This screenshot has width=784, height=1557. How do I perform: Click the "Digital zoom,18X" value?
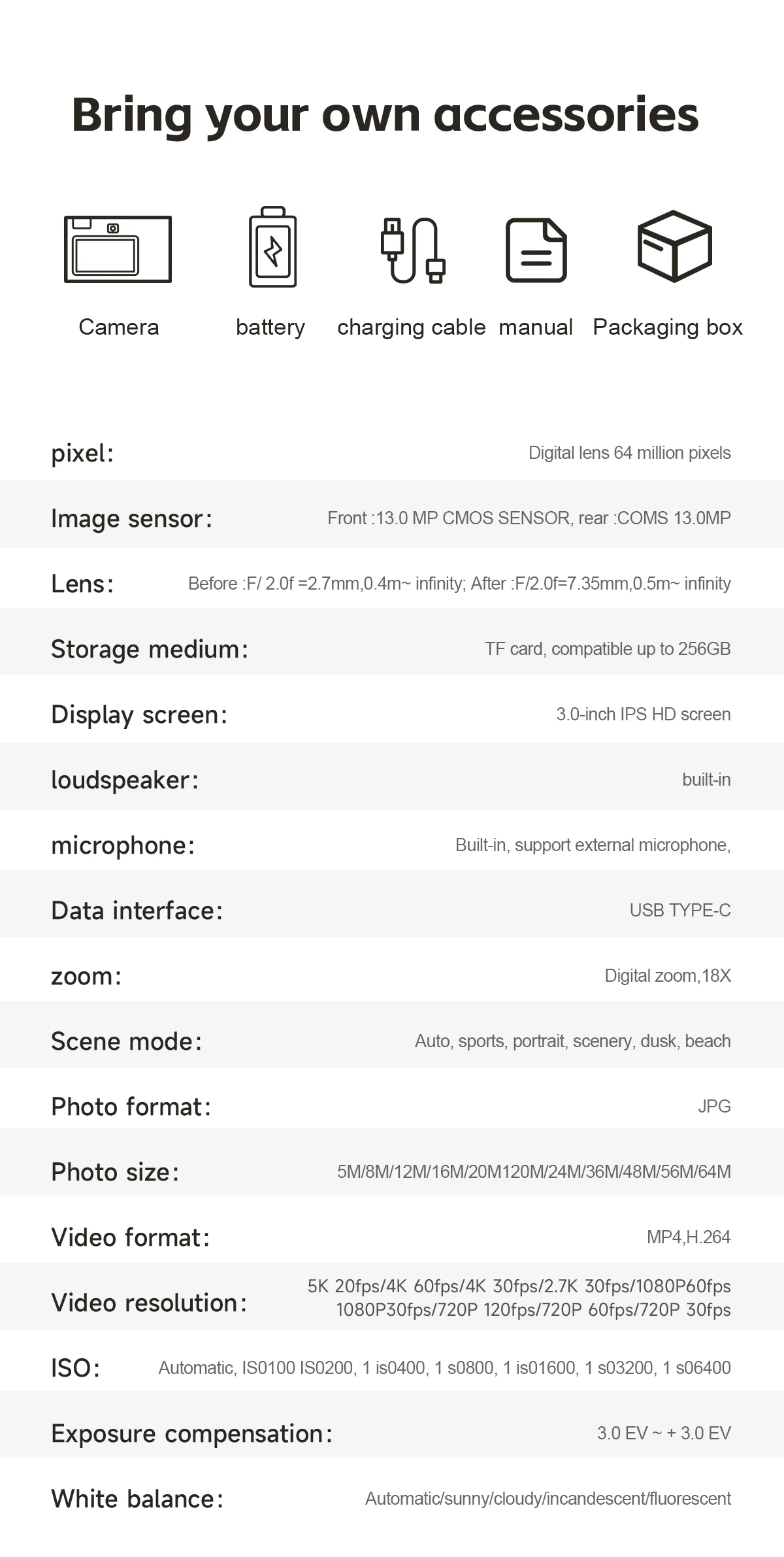(667, 976)
